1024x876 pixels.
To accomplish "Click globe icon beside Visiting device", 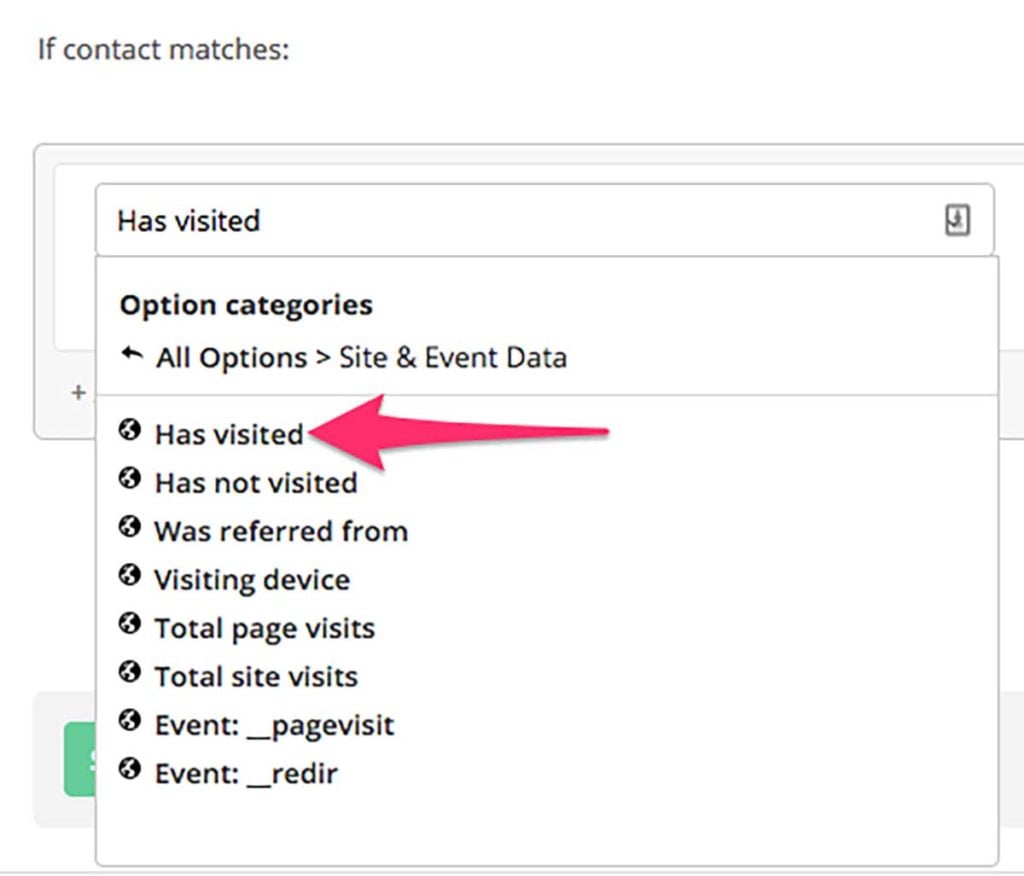I will click(x=129, y=575).
